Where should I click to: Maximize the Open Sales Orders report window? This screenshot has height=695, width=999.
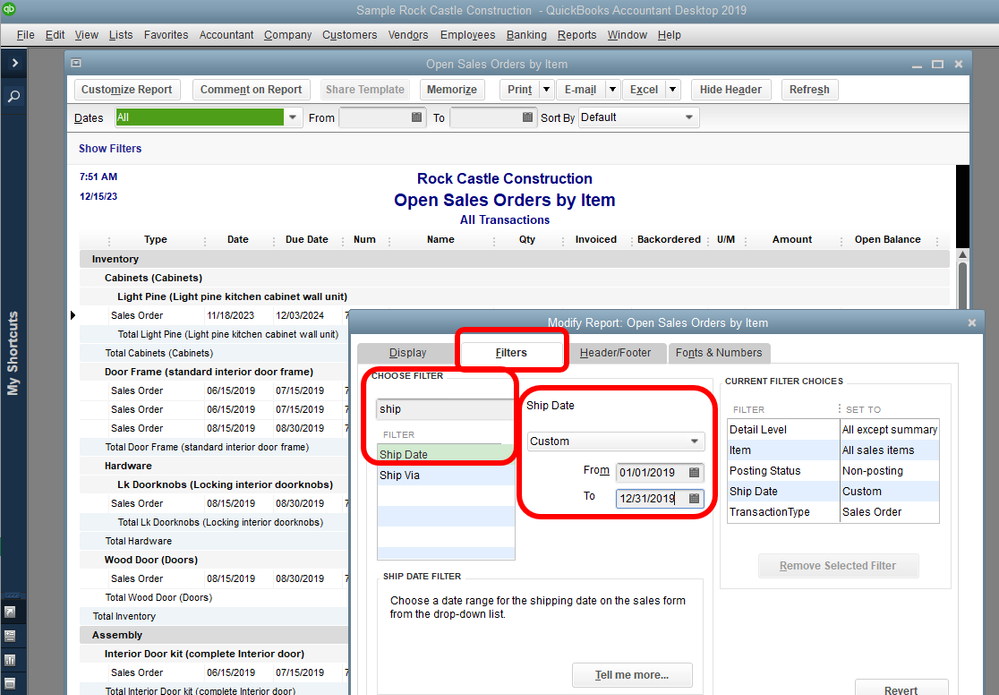coord(937,64)
